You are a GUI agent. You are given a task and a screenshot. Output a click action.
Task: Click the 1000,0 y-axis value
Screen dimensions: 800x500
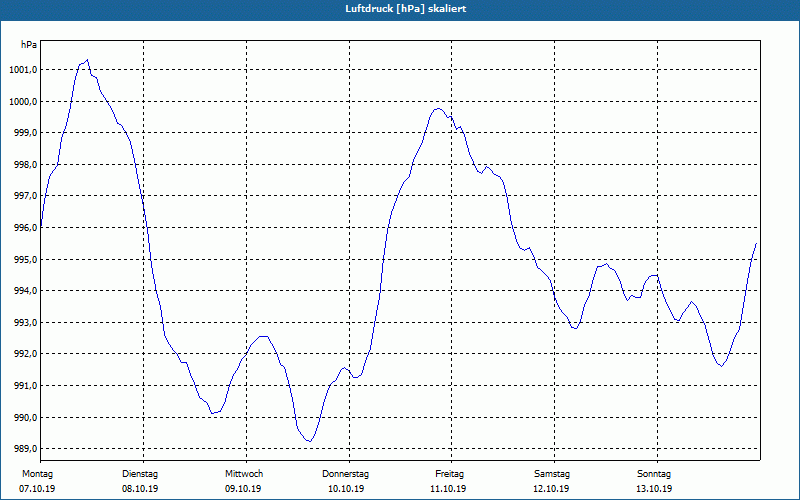(23, 102)
